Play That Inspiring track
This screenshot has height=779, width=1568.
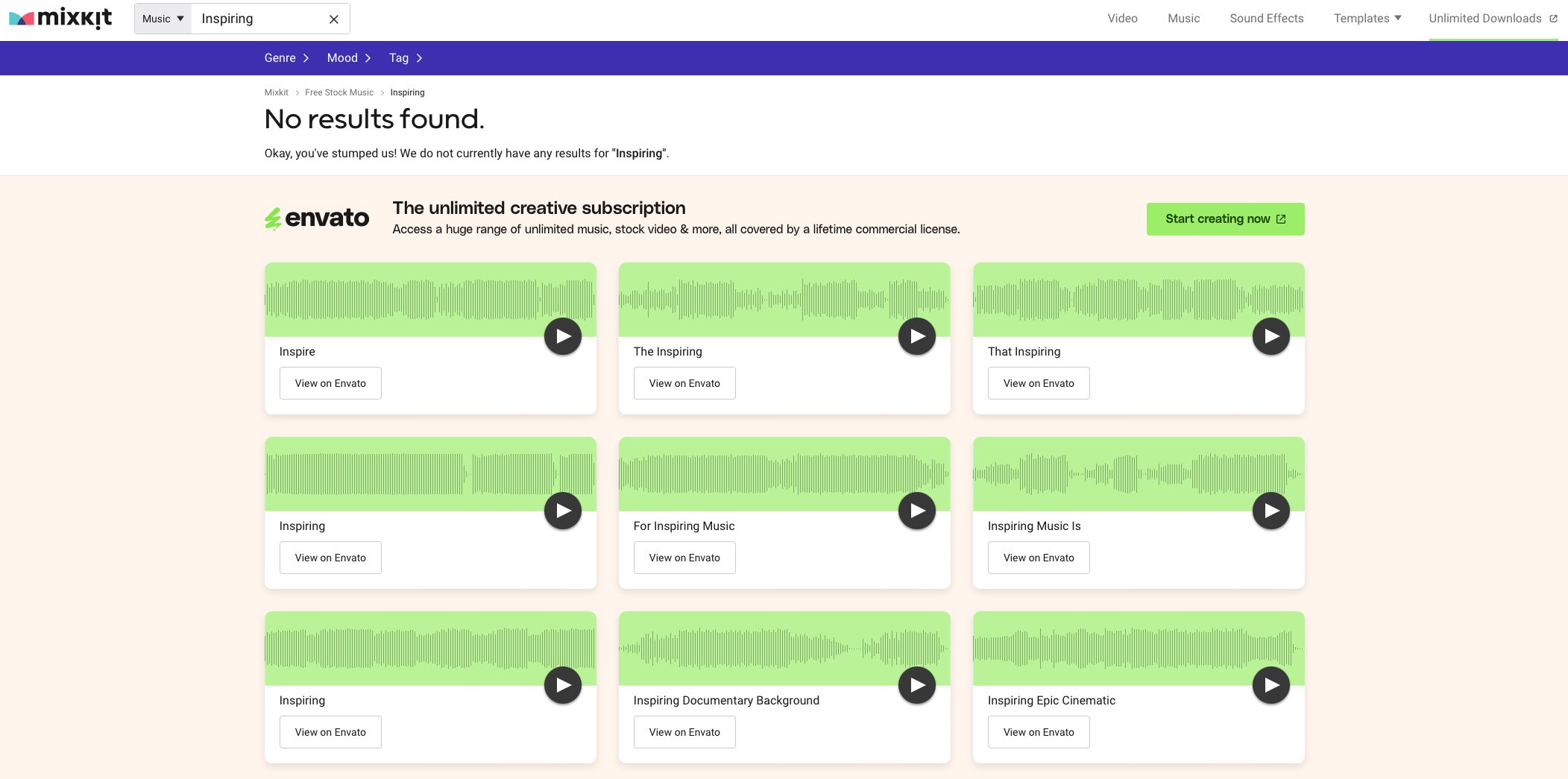(x=1271, y=336)
